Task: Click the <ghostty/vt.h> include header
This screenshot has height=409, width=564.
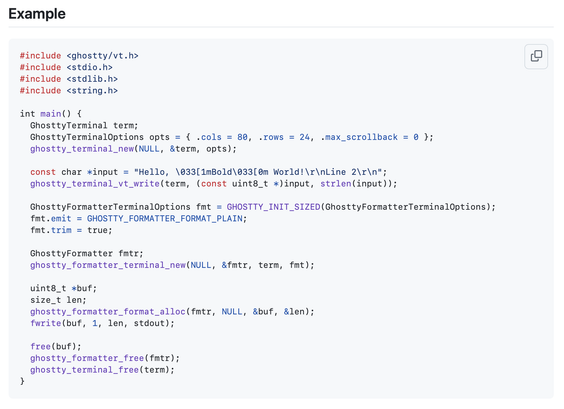Action: (x=103, y=56)
